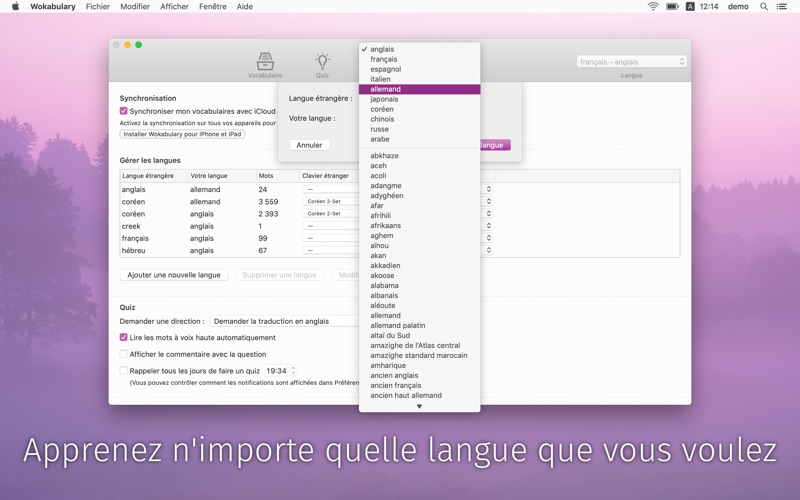Open Clavier étranger dropdown in français row
The image size is (800, 500).
coord(330,238)
